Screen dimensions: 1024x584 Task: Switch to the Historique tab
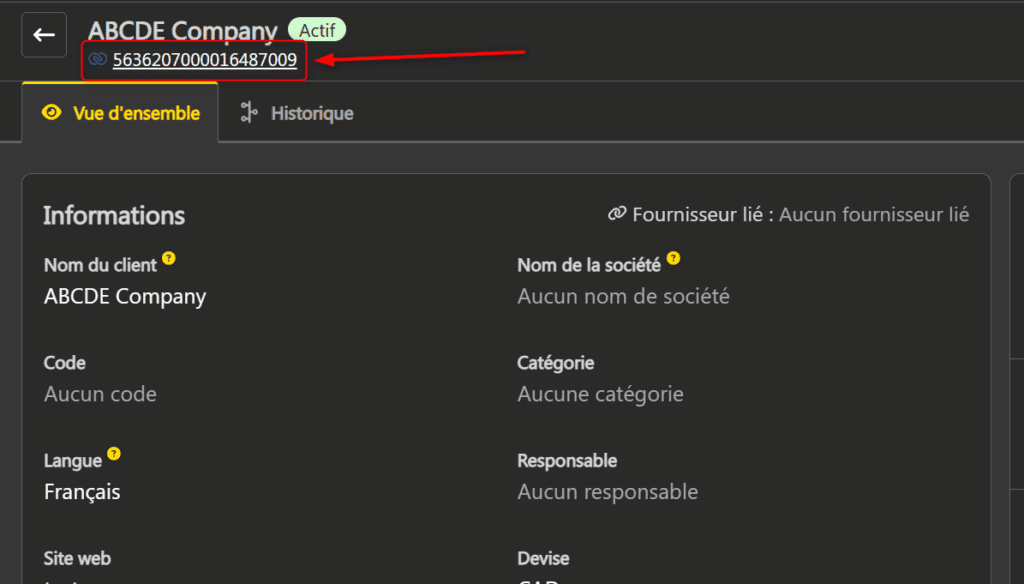coord(311,113)
